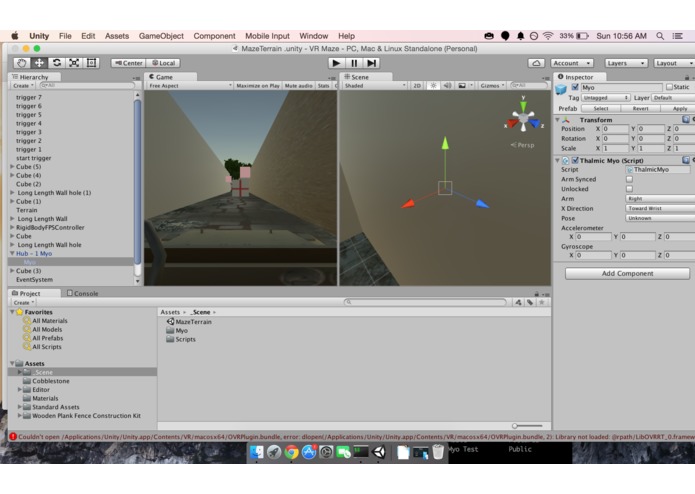Check the Arm Synced checkbox
The height and width of the screenshot is (494, 695).
pyautogui.click(x=629, y=179)
